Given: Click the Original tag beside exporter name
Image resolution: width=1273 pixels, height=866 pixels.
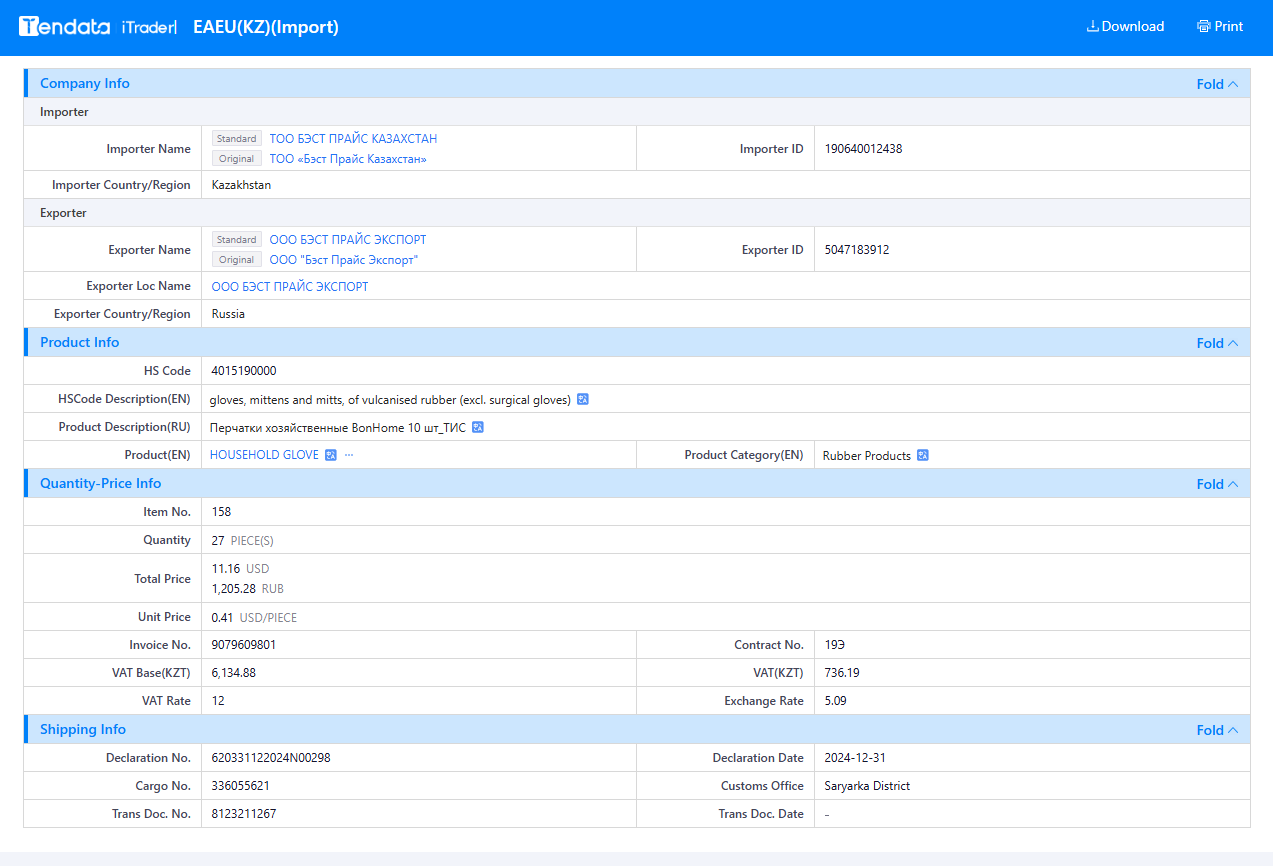Looking at the screenshot, I should point(237,260).
